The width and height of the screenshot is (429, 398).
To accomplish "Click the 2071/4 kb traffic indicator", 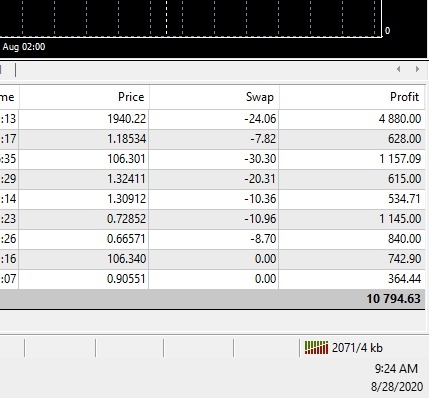I will [357, 348].
